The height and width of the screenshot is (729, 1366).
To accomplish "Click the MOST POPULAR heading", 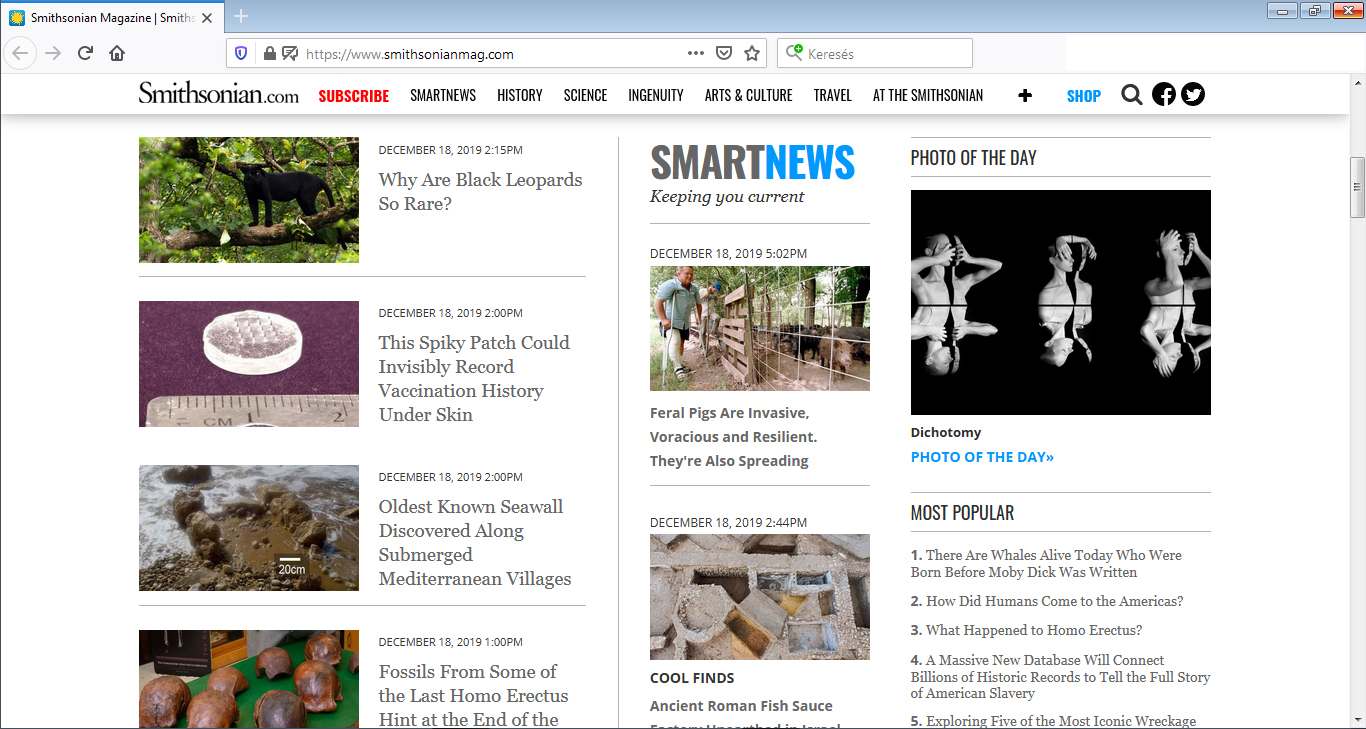I will point(962,513).
